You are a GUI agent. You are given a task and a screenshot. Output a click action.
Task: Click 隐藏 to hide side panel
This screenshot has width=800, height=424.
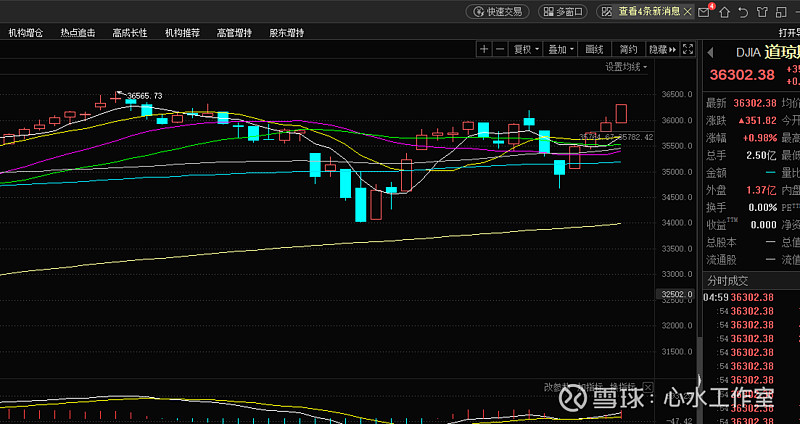[662, 49]
